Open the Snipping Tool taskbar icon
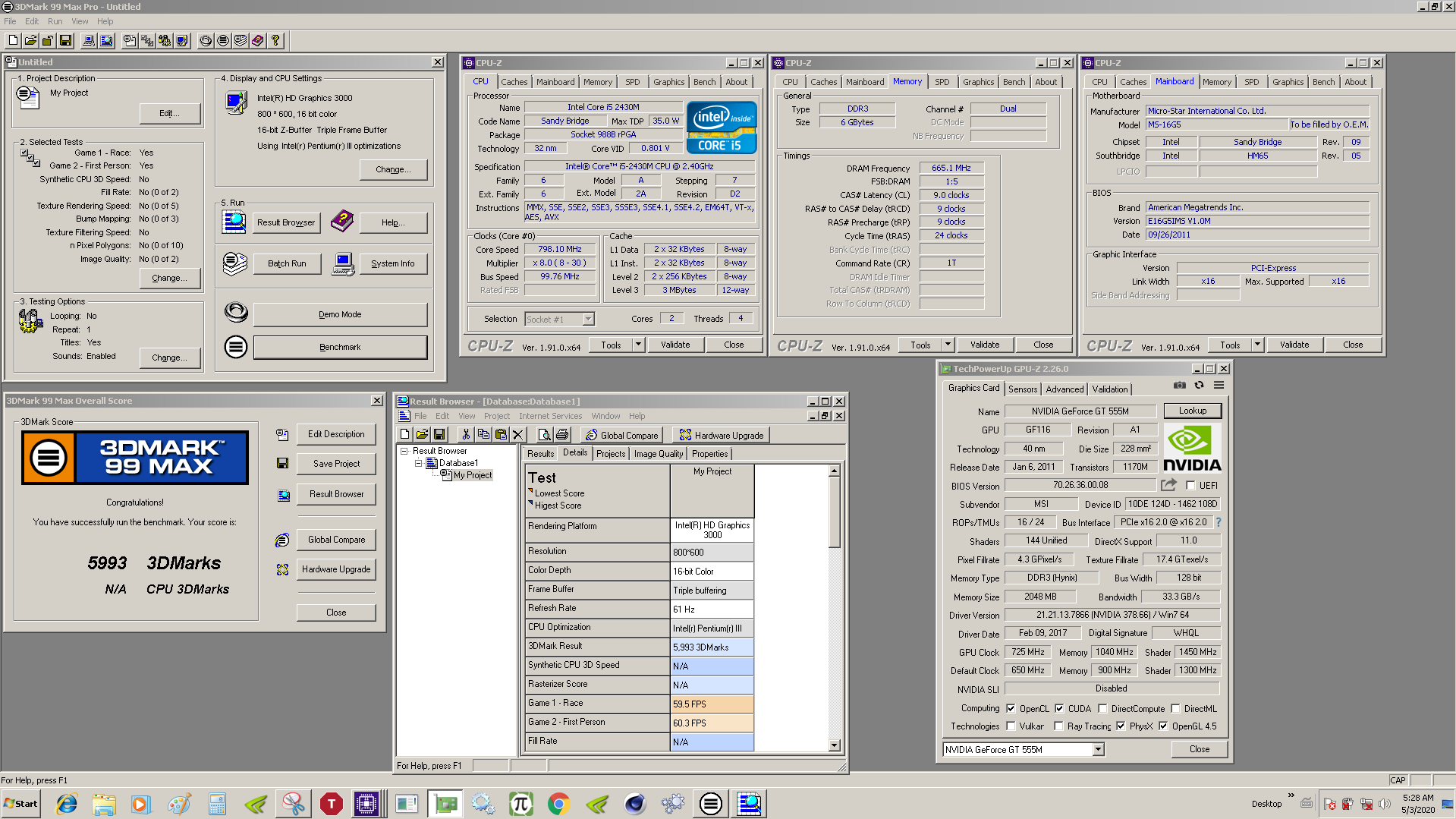This screenshot has height=819, width=1456. [x=294, y=803]
